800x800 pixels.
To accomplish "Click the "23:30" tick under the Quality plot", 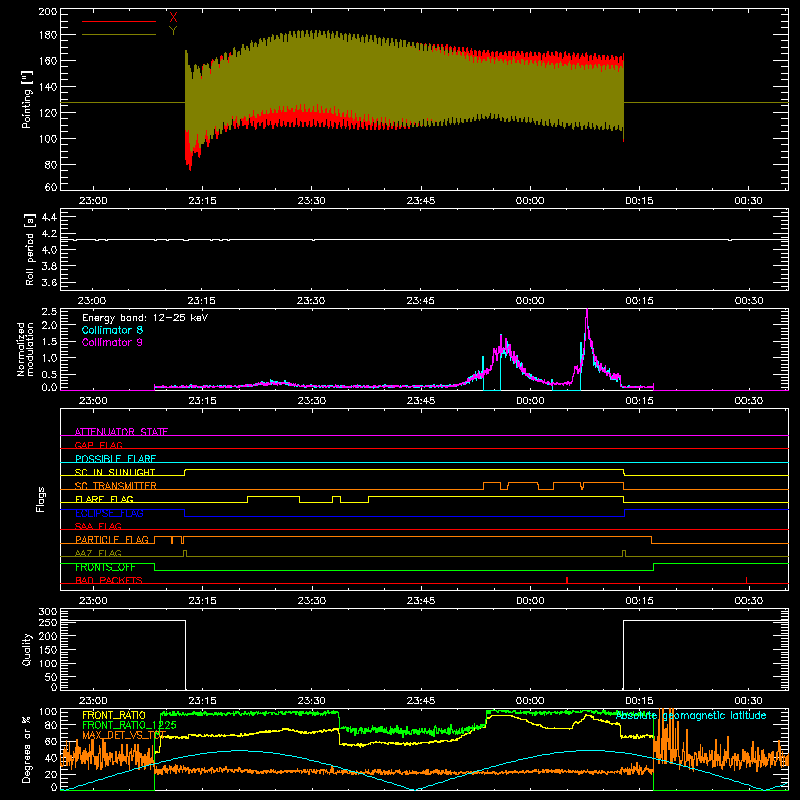I will 311,701.
